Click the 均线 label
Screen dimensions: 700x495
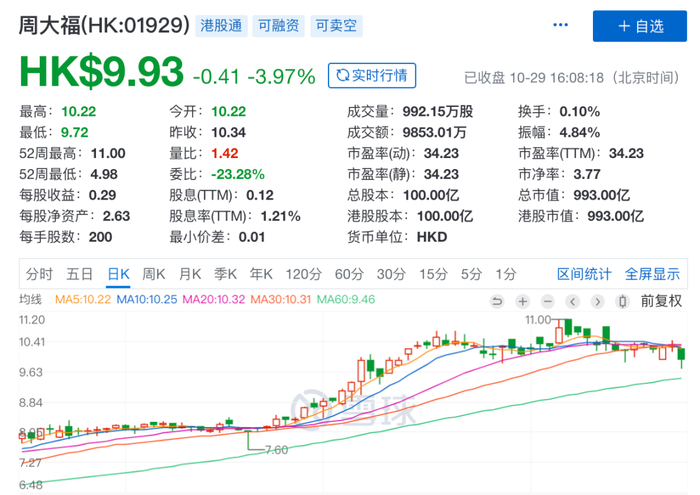(30, 299)
